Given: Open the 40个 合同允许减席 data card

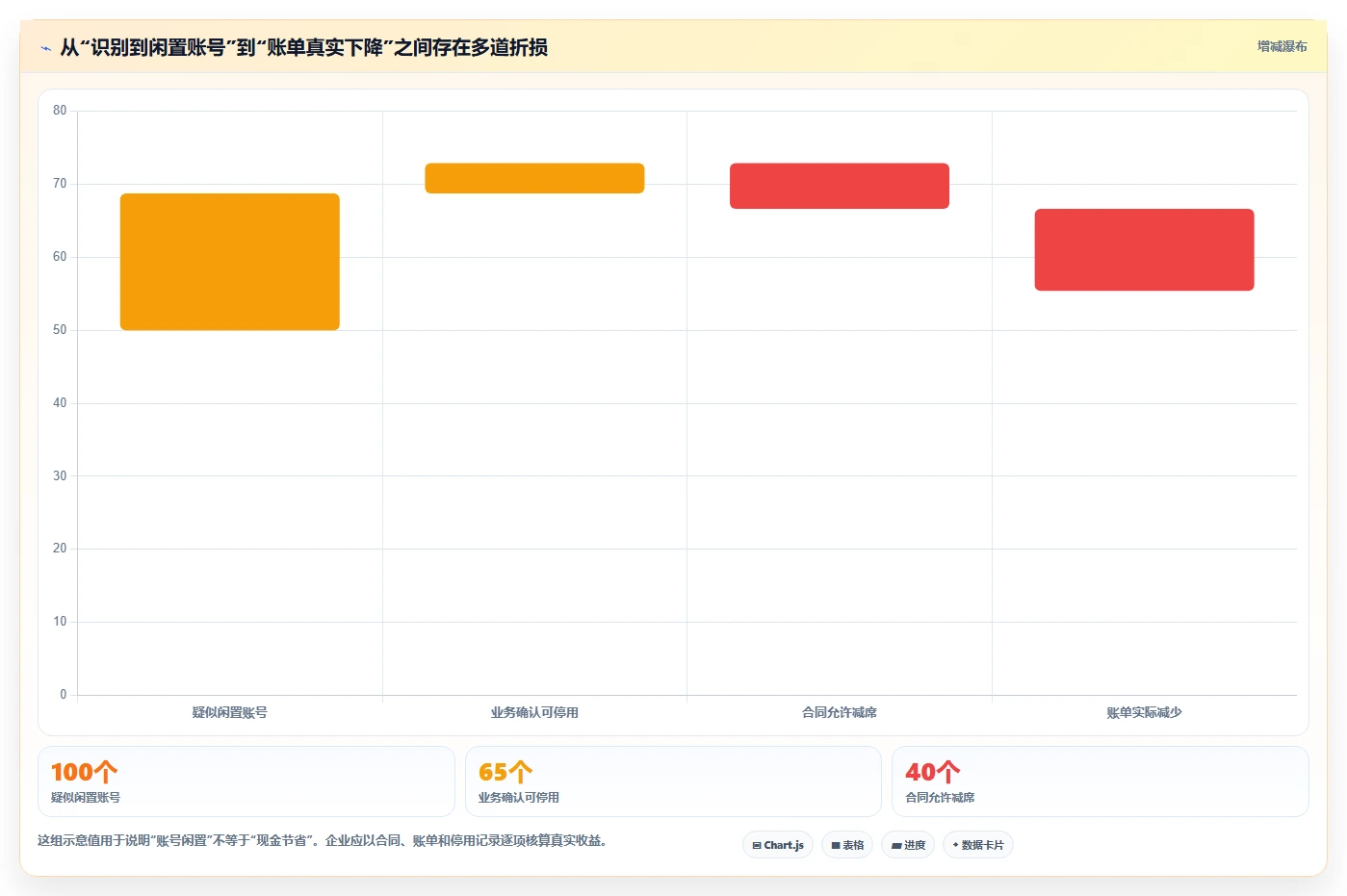Looking at the screenshot, I should tap(1101, 781).
